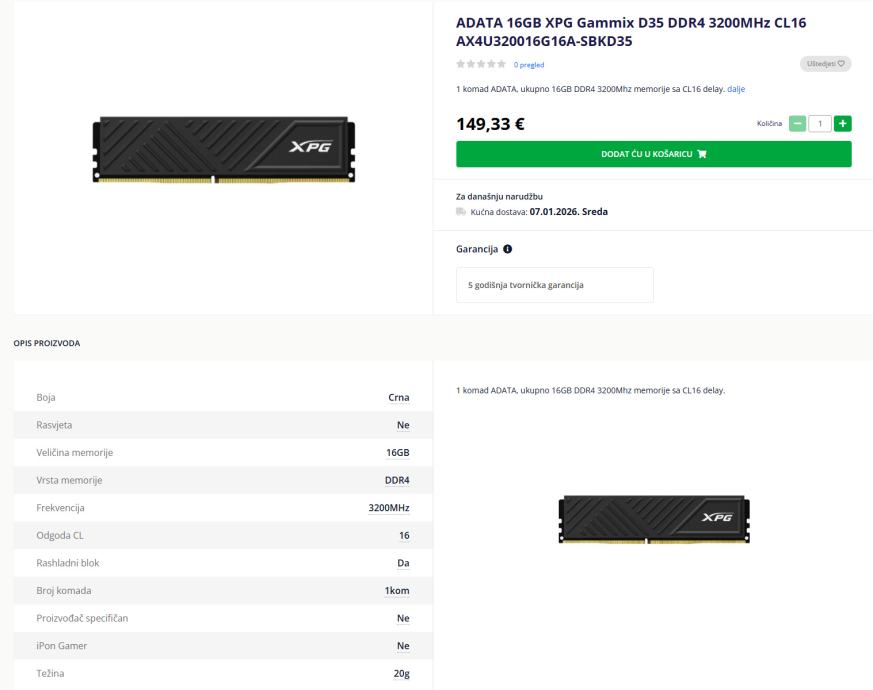This screenshot has width=873, height=690.
Task: Click the empty star rating row
Action: 480,65
